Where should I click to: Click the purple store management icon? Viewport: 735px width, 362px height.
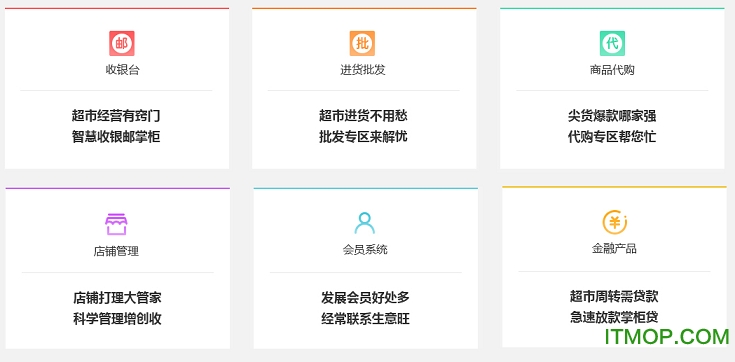click(116, 224)
